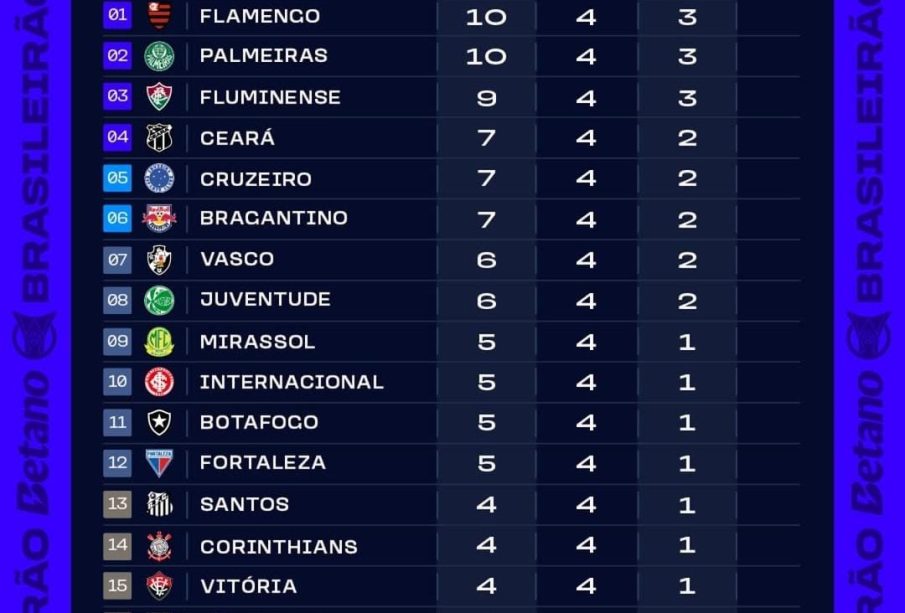Click the position 01 rank badge
This screenshot has height=613, width=905.
117,15
